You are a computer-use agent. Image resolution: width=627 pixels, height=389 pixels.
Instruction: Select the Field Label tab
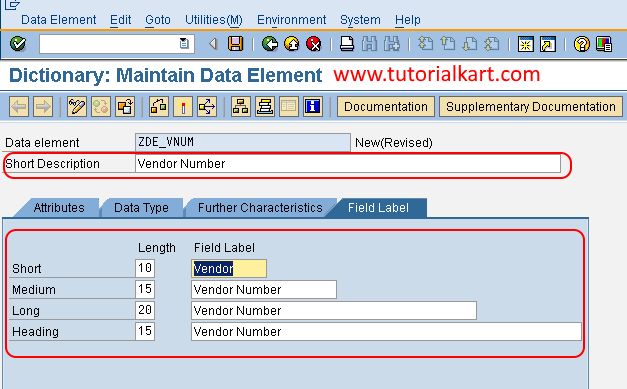pos(378,208)
